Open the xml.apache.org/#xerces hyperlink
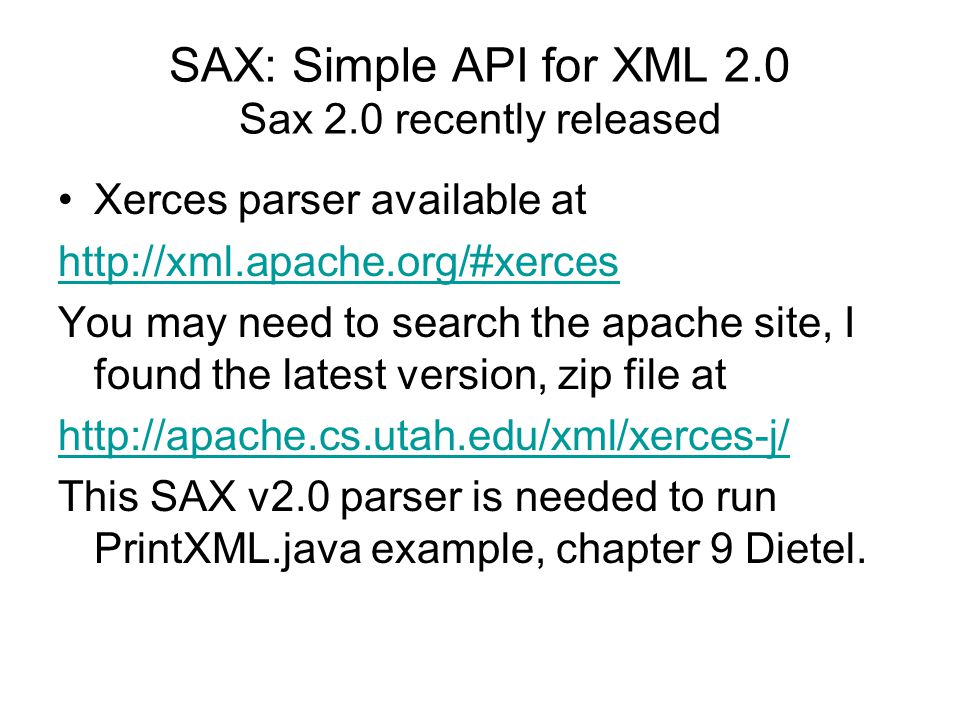 (x=339, y=262)
